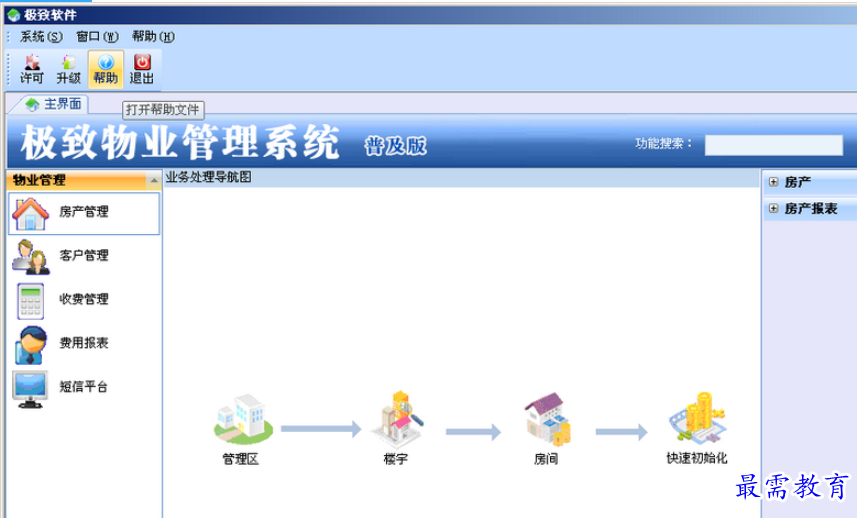Open the 许可 license toolbar icon

(32, 69)
